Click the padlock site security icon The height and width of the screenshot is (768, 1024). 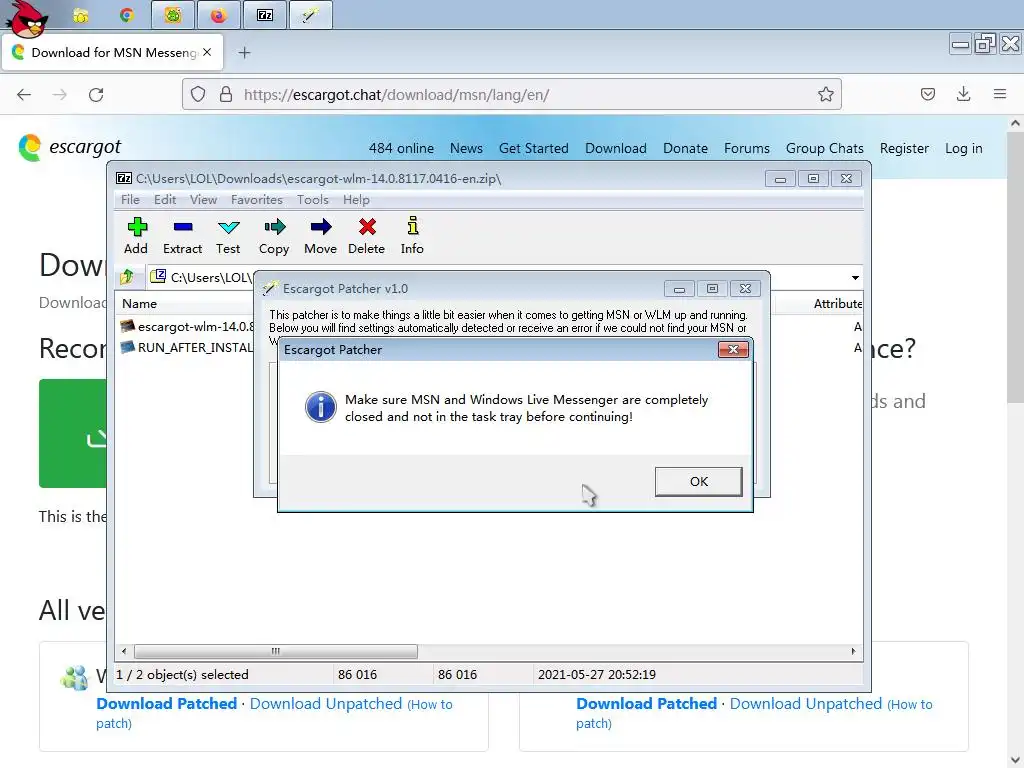click(x=226, y=95)
